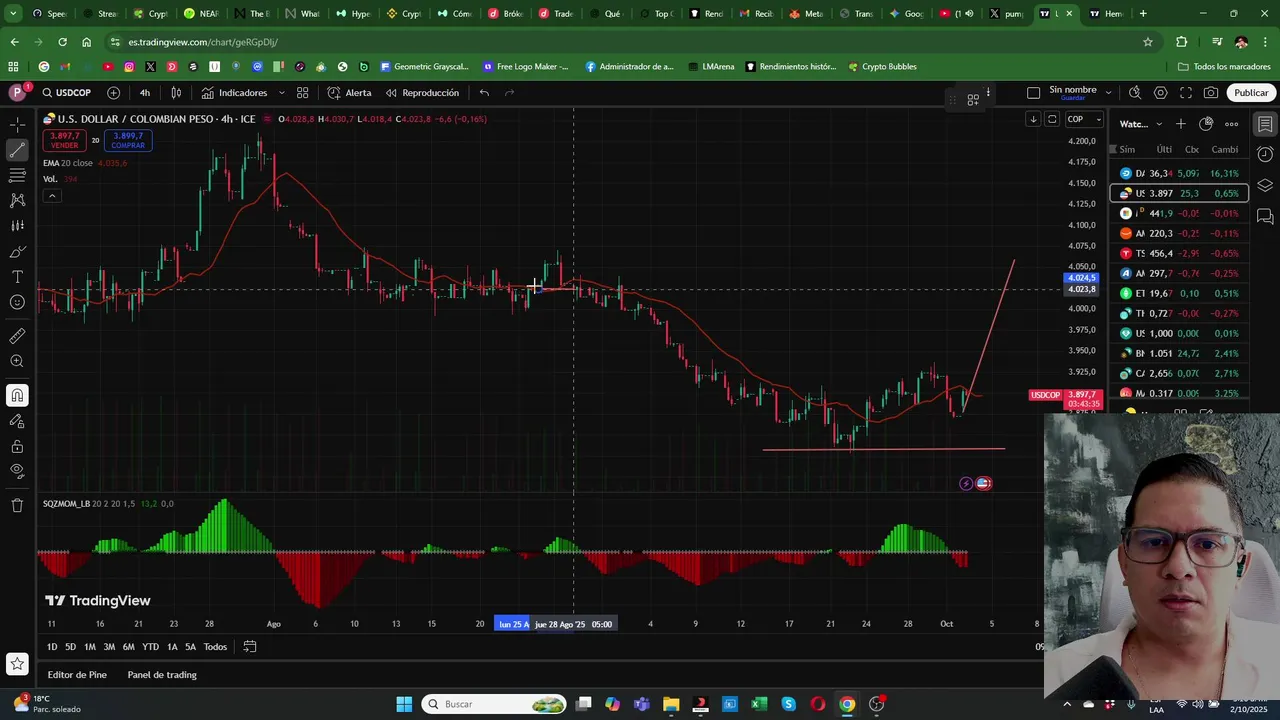This screenshot has width=1280, height=720.
Task: Open the chats panel icon
Action: click(1265, 216)
